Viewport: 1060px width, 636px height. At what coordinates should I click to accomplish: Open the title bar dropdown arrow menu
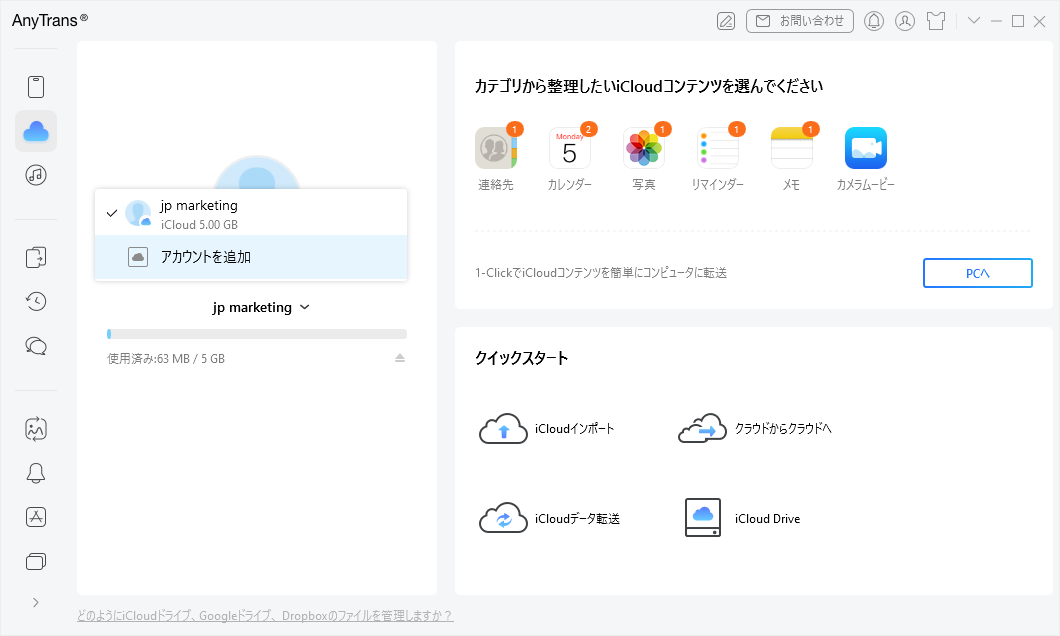pyautogui.click(x=974, y=21)
